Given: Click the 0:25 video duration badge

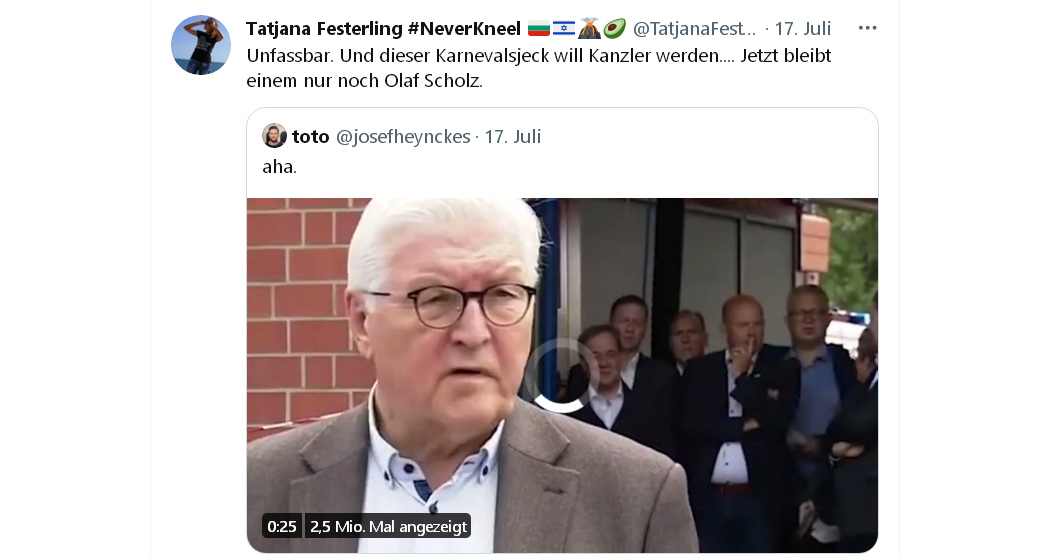Looking at the screenshot, I should click(x=281, y=526).
